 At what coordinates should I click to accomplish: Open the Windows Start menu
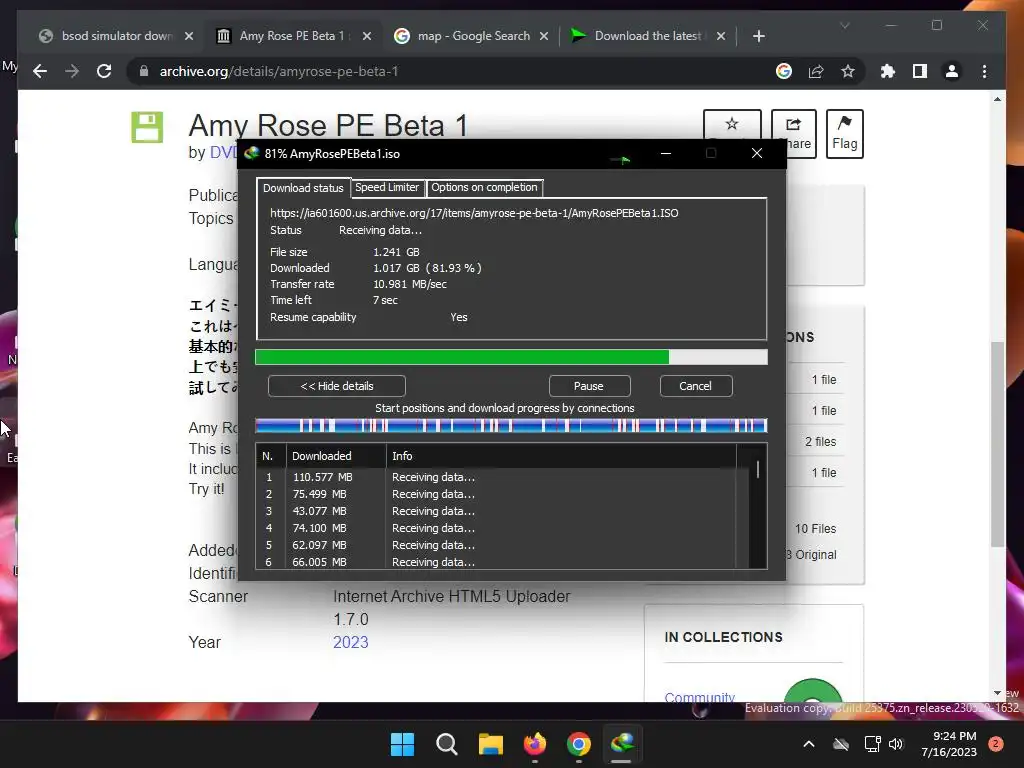click(402, 744)
